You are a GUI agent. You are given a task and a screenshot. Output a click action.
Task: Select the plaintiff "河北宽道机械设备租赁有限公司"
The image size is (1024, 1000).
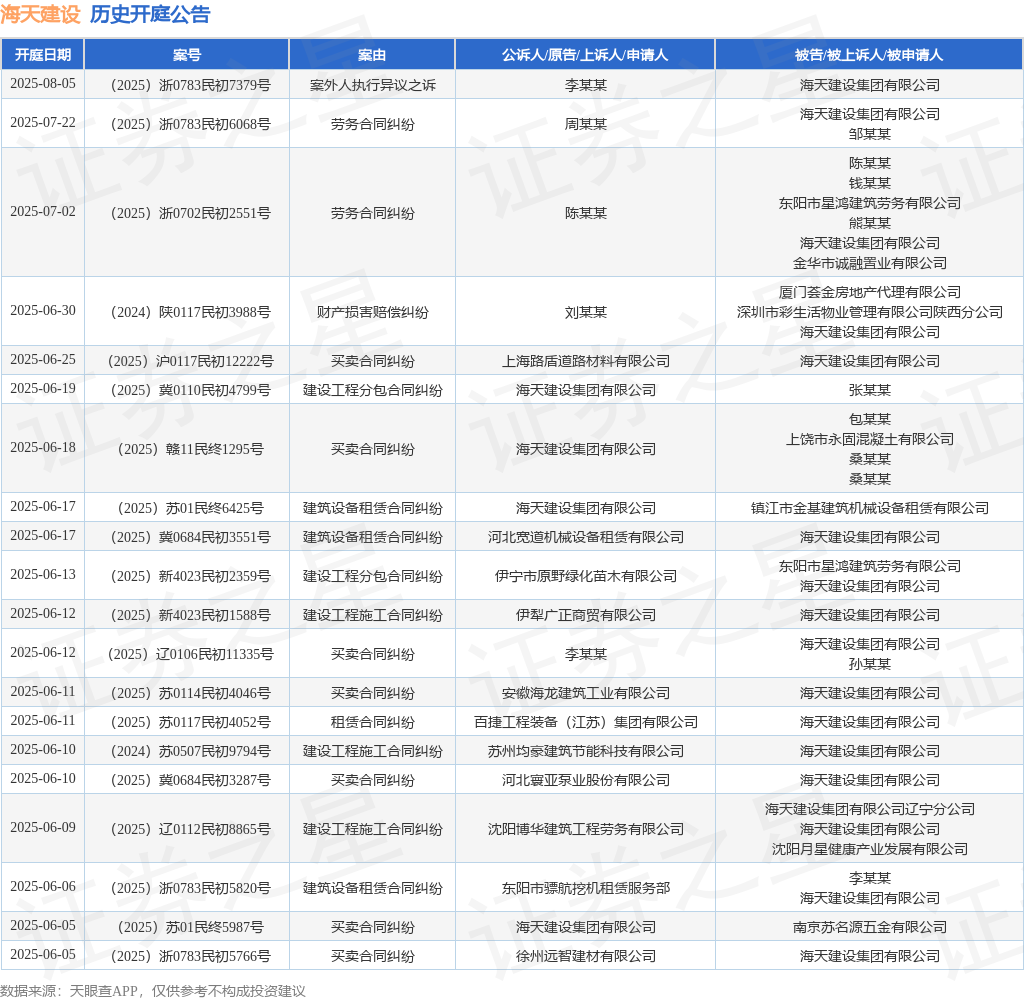[x=585, y=537]
